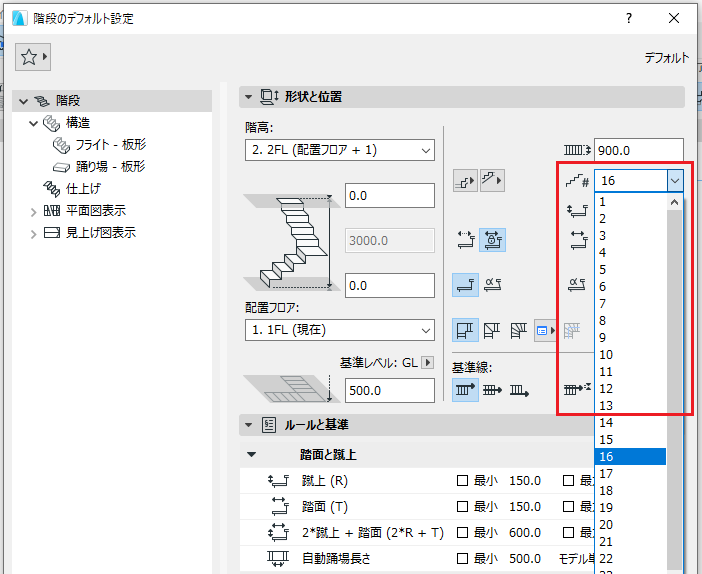
Task: Enable minimum checkbox for 蹴上 (R)
Action: [x=462, y=481]
